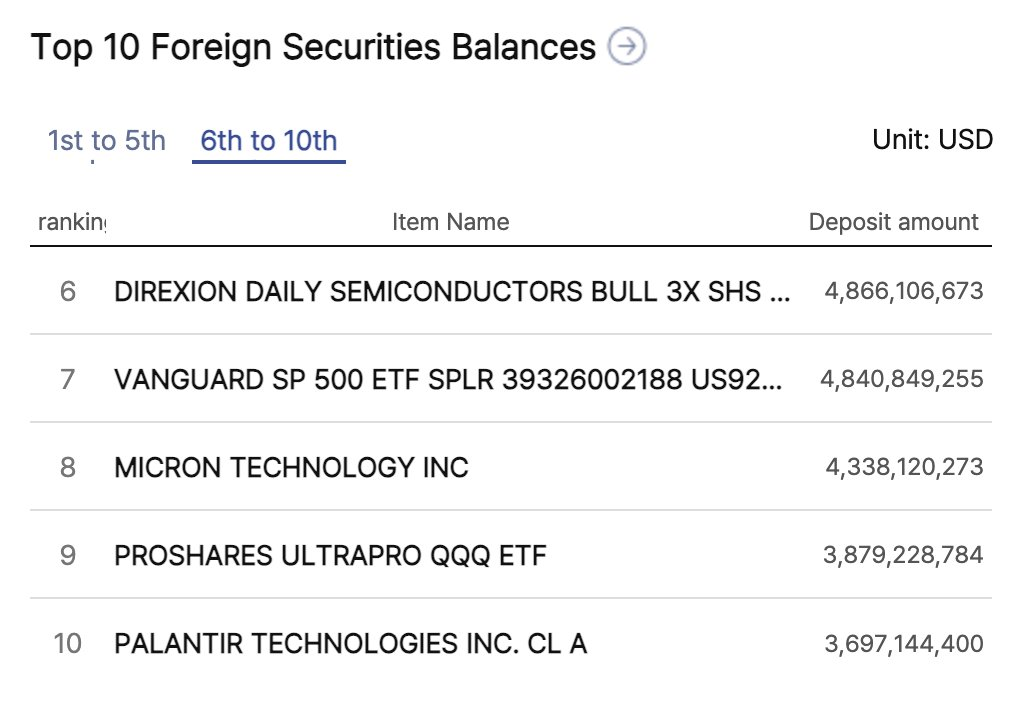Screen dimensions: 1018x708
Task: Click the rank number 10 cell
Action: point(68,644)
